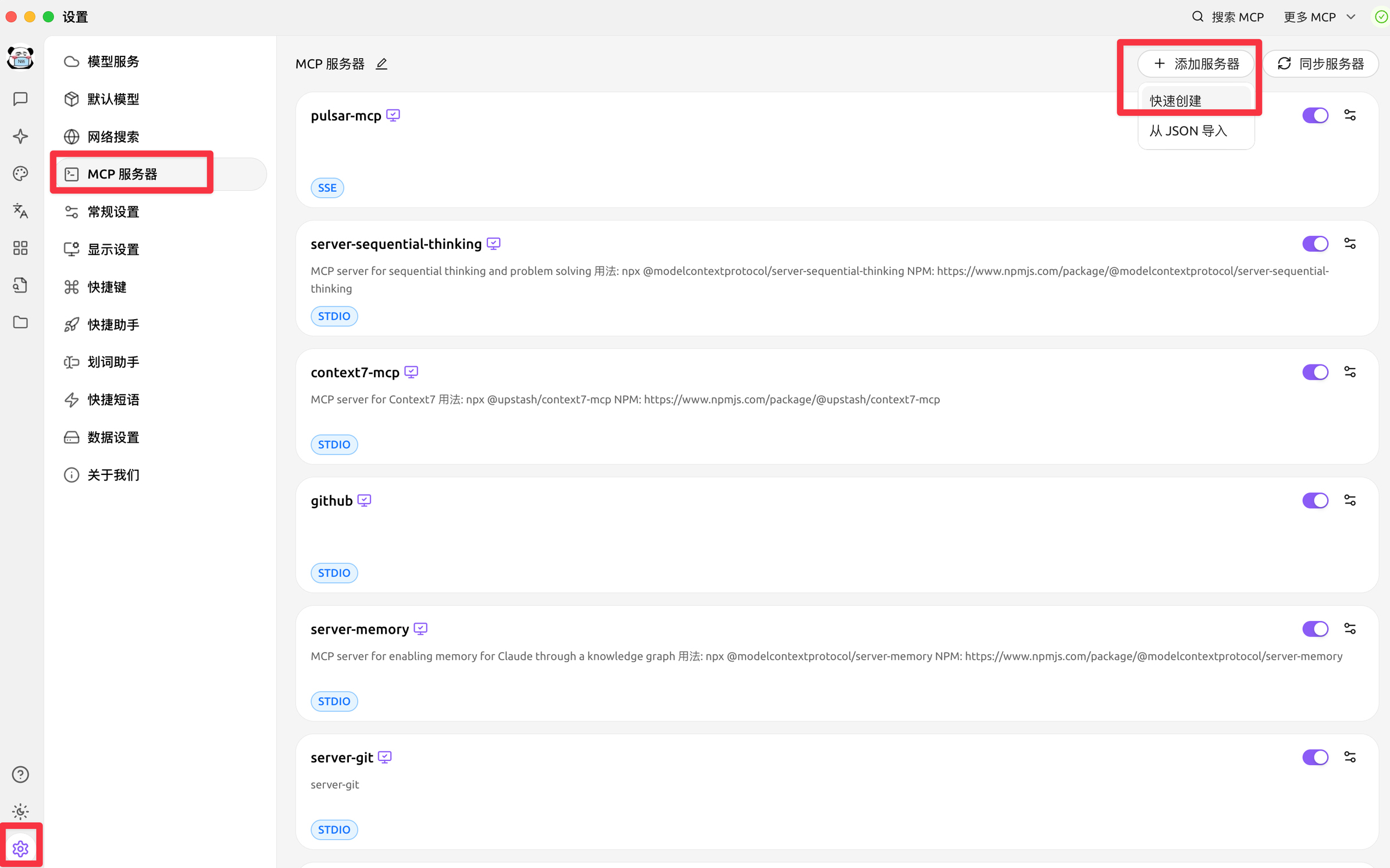This screenshot has width=1390, height=868.
Task: Open settings sliders icon for server-memory
Action: 1350,629
